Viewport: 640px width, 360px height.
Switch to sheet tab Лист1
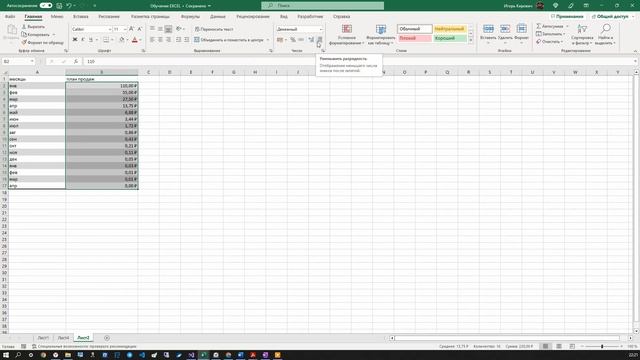pos(43,338)
